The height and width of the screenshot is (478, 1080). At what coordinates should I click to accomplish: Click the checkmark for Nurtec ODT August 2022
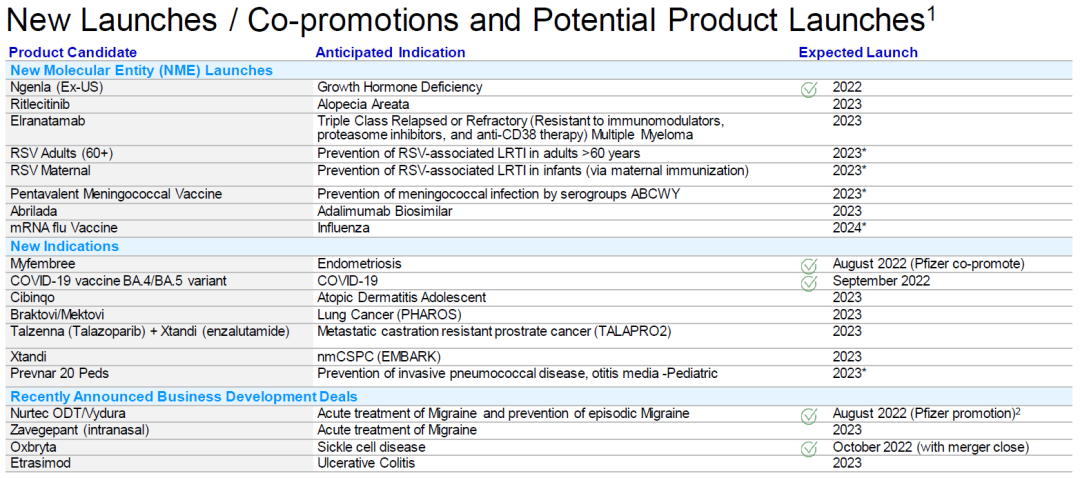point(809,415)
